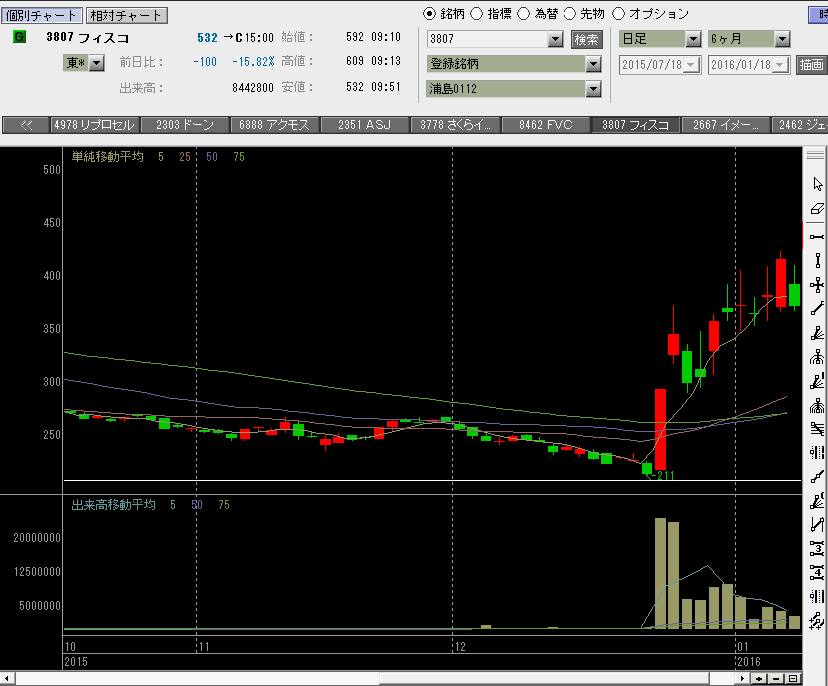Open the 3807 フィスコ tab
Viewport: 828px width, 686px height.
pyautogui.click(x=635, y=125)
